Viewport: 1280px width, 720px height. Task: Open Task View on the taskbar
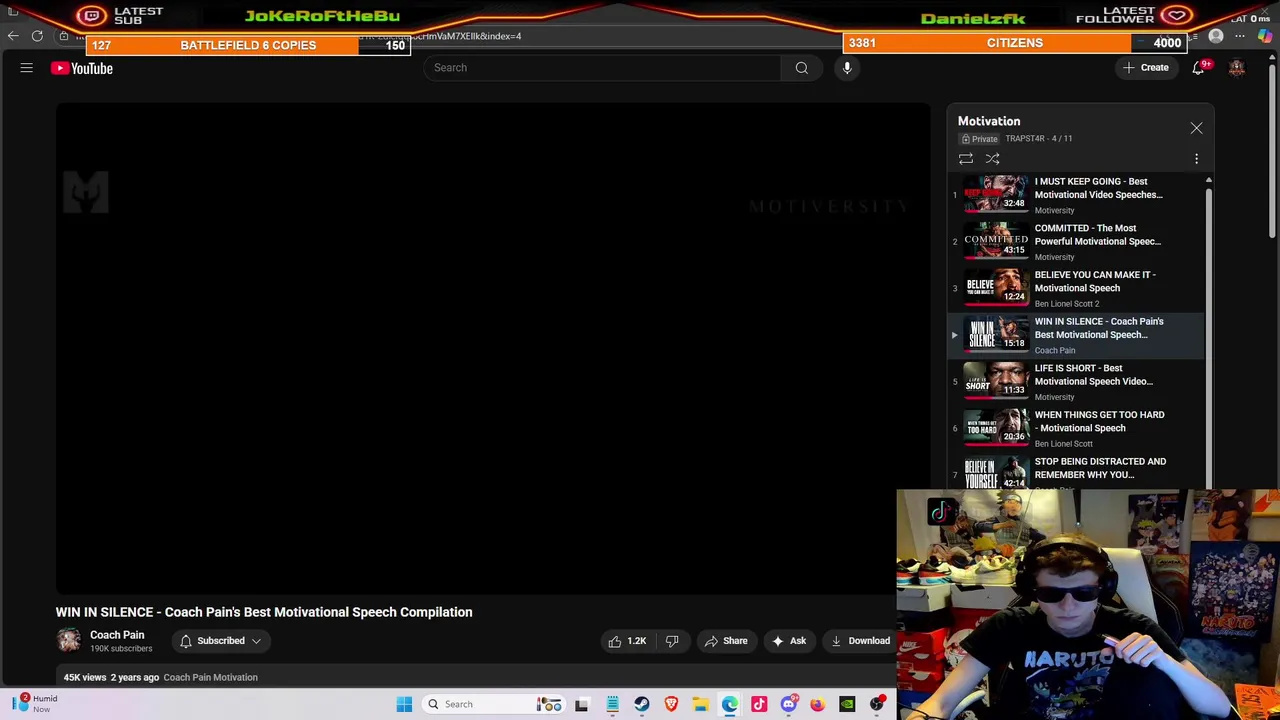[582, 704]
